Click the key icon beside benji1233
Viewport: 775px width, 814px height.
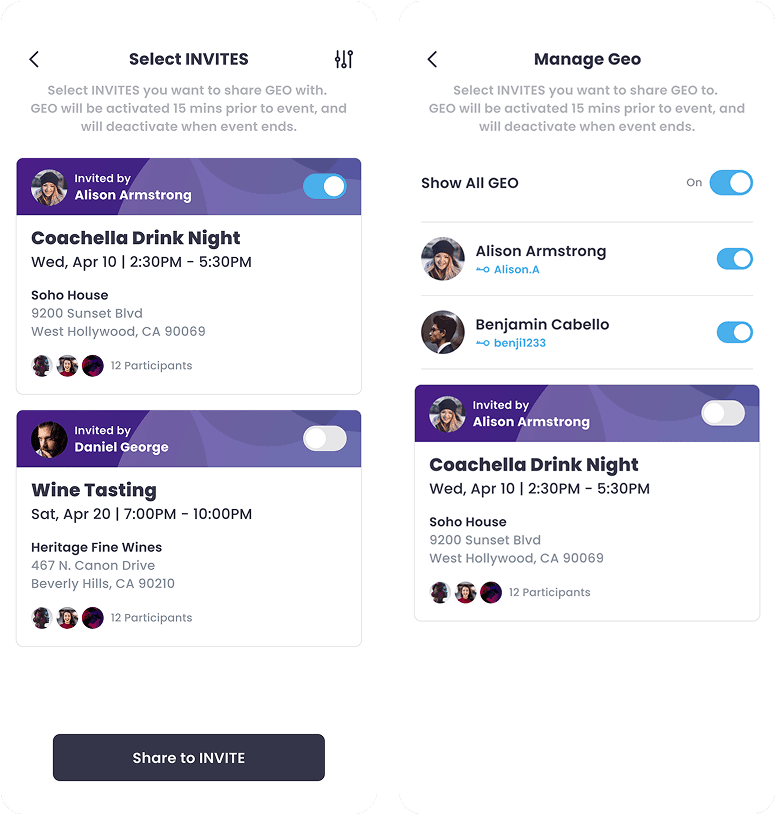click(x=483, y=343)
